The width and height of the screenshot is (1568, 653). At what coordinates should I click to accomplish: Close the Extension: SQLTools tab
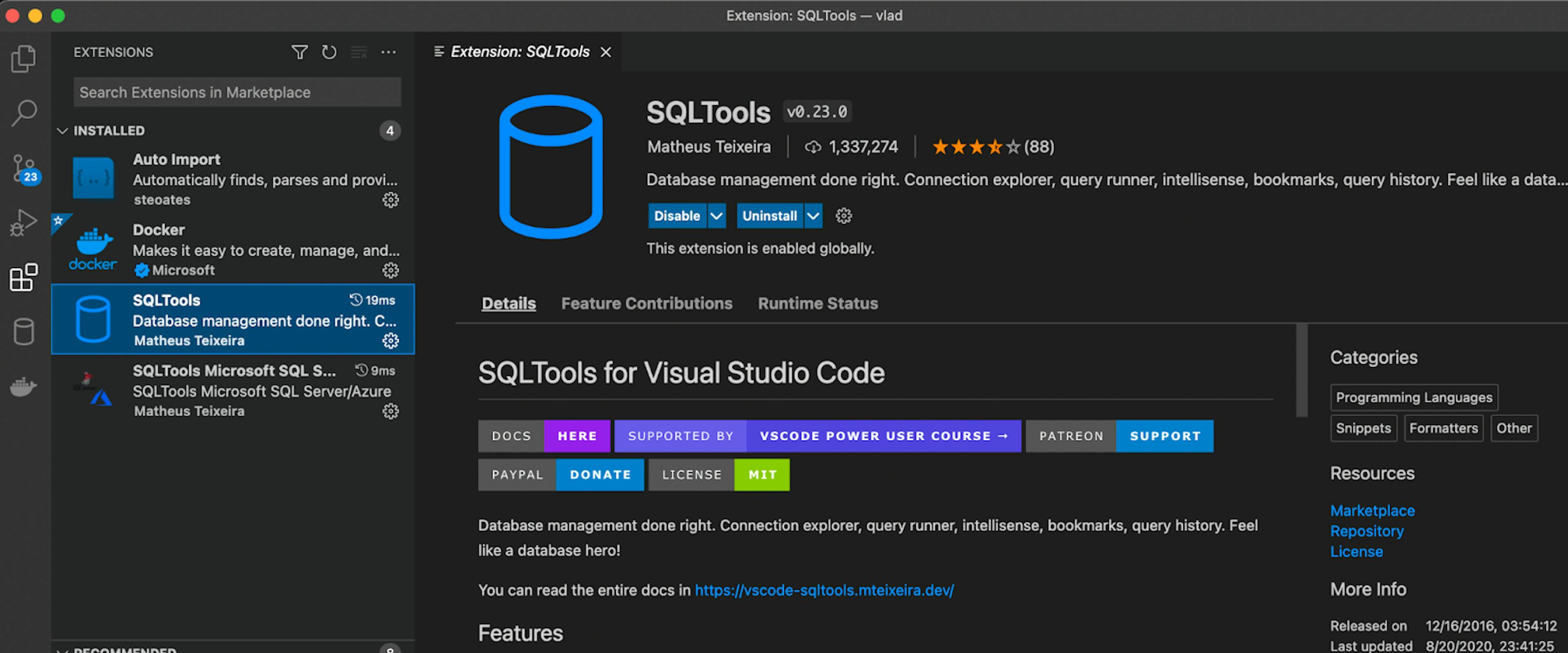606,52
